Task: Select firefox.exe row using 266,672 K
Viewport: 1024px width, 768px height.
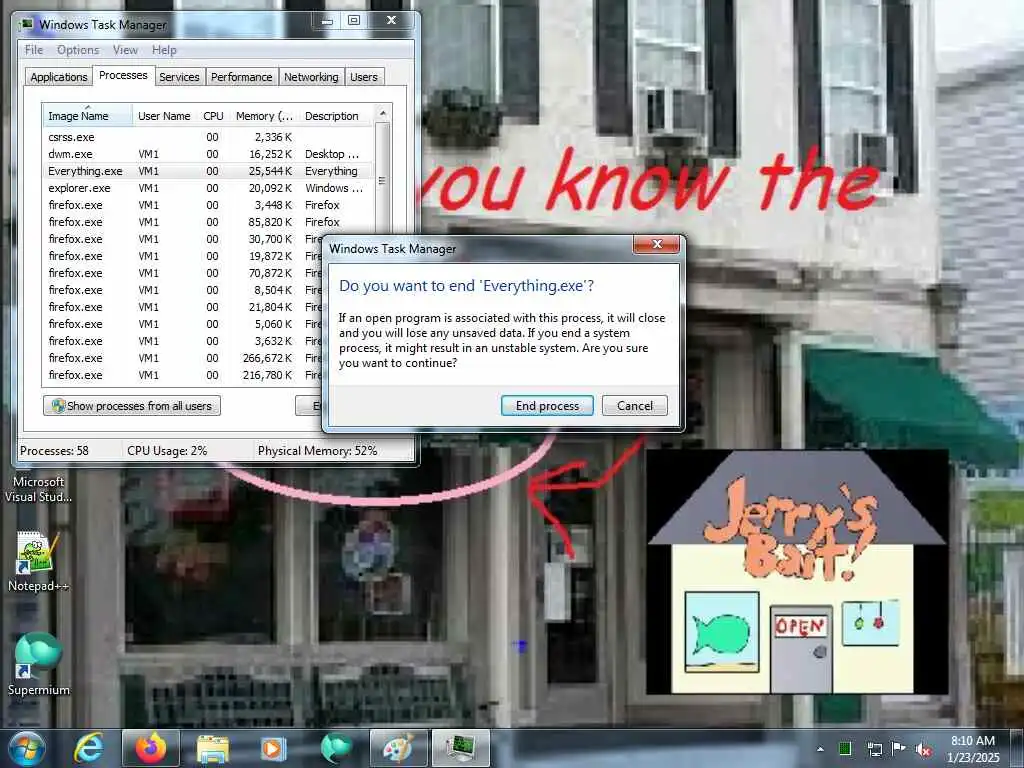Action: pos(183,358)
